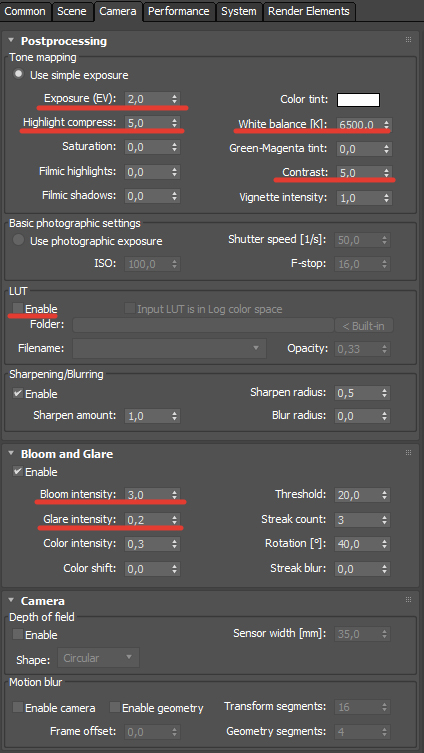Screen dimensions: 424x753
Task: Click Exposure (EV) spinner arrows
Action: tap(174, 99)
